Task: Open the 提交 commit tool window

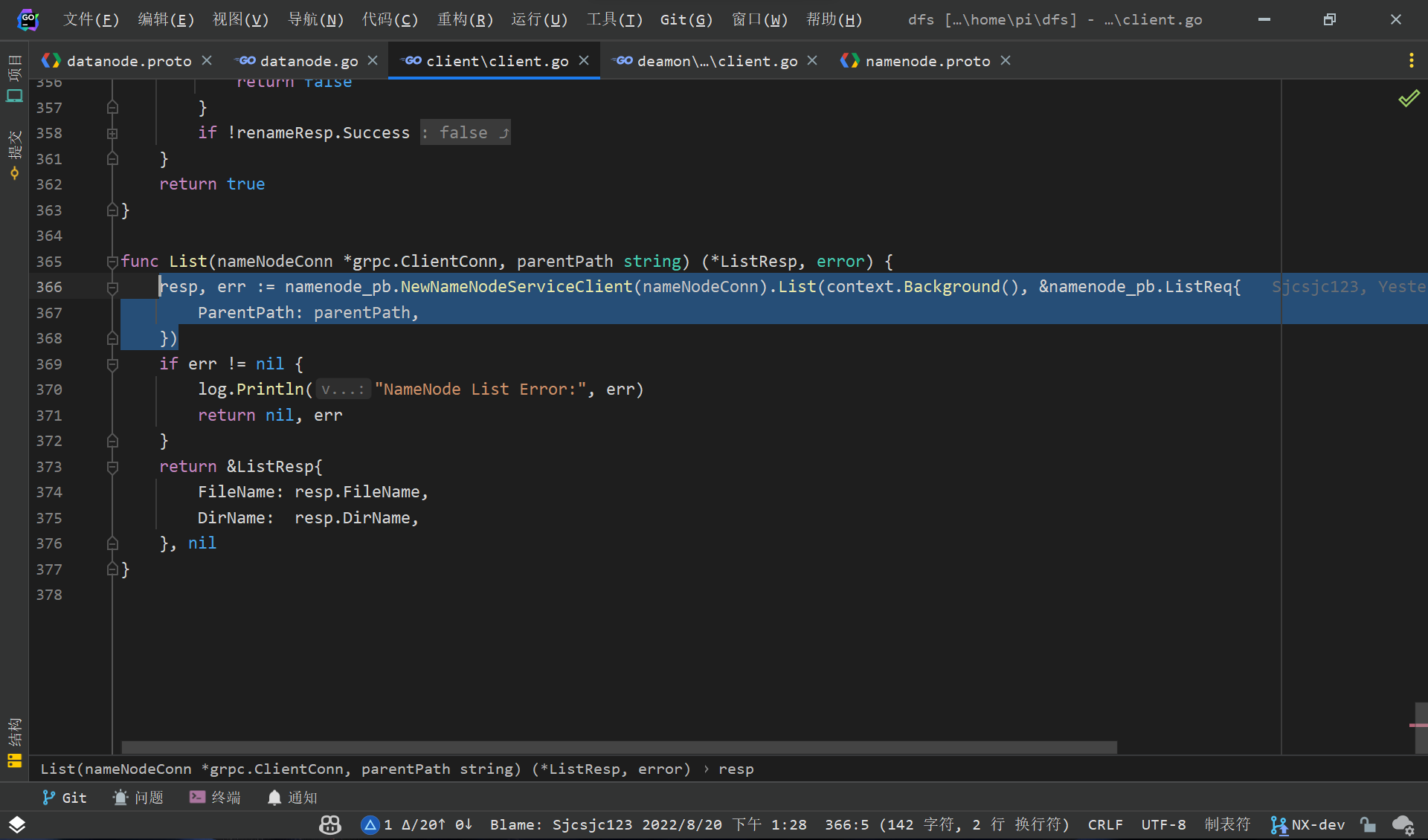Action: [14, 155]
